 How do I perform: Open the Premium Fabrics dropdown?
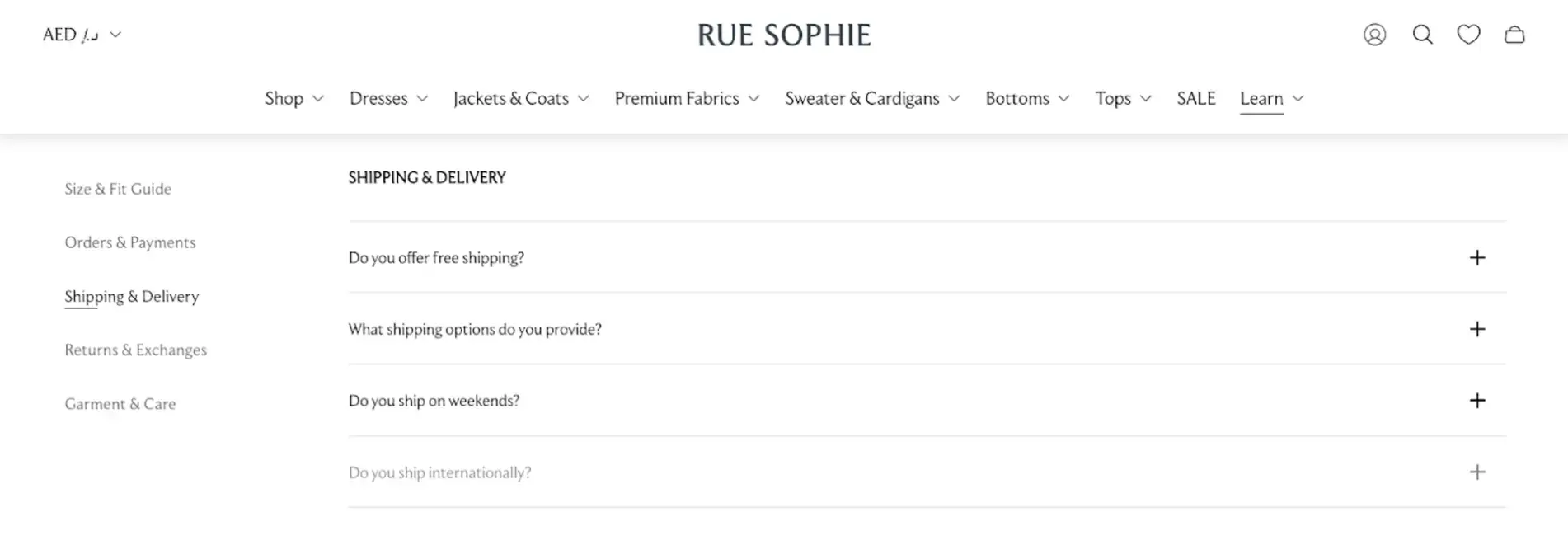(687, 98)
